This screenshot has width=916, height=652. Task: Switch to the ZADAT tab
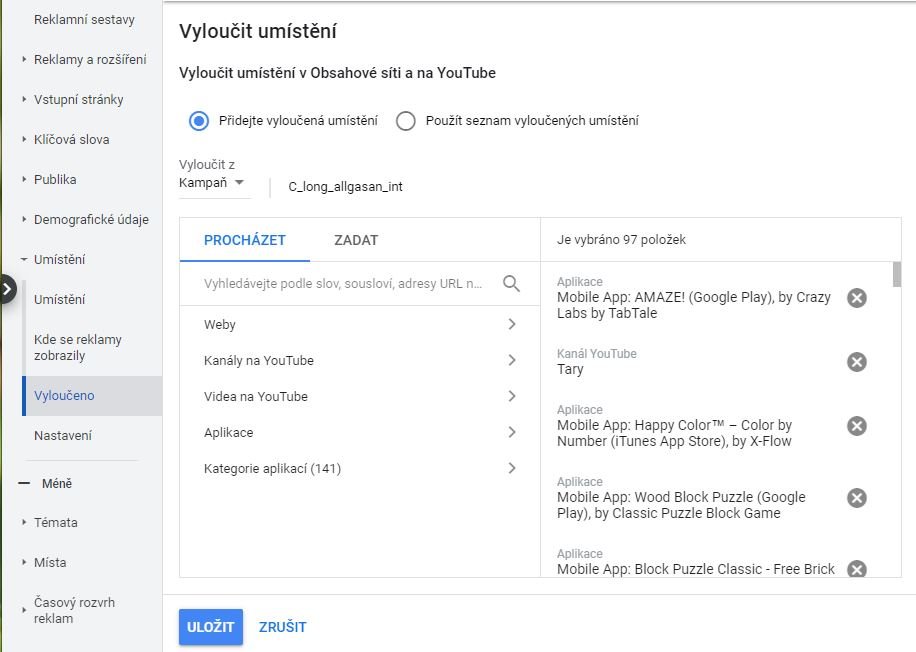[356, 240]
